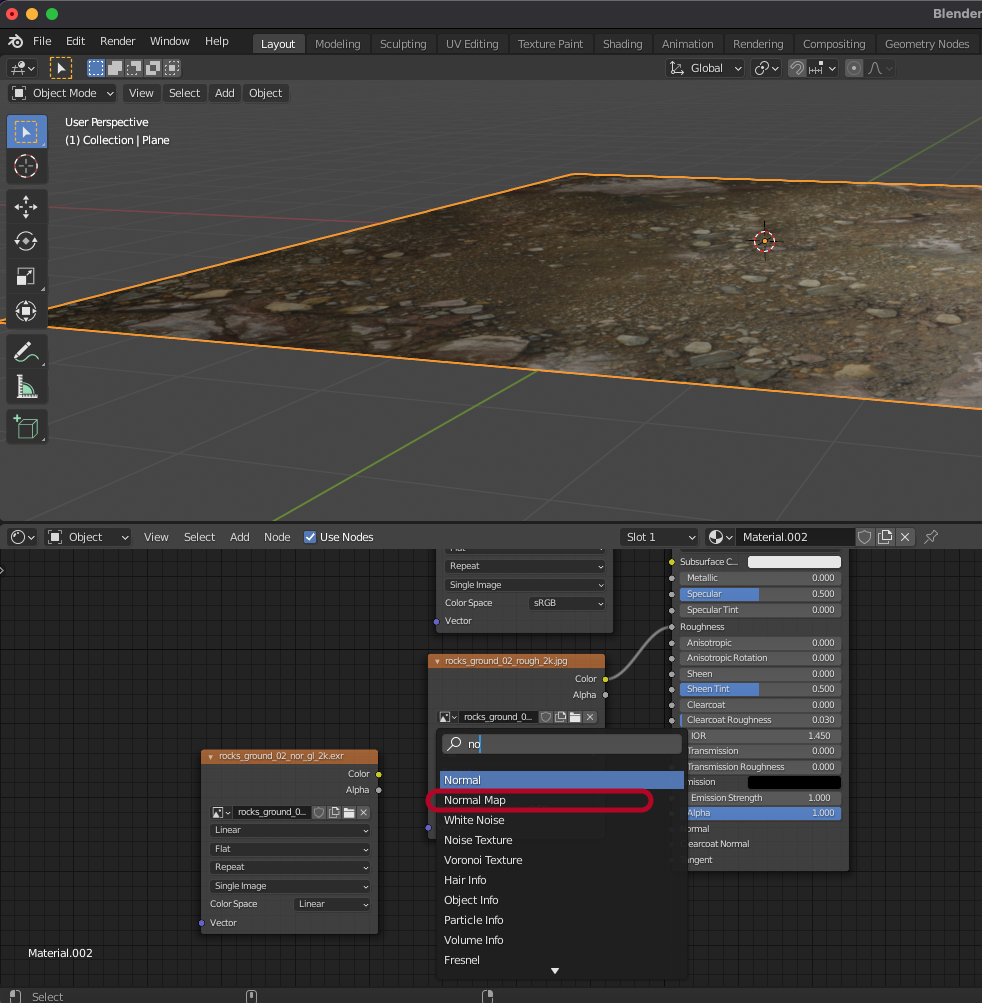The image size is (982, 1003).
Task: Select the Measure tool
Action: [x=26, y=386]
